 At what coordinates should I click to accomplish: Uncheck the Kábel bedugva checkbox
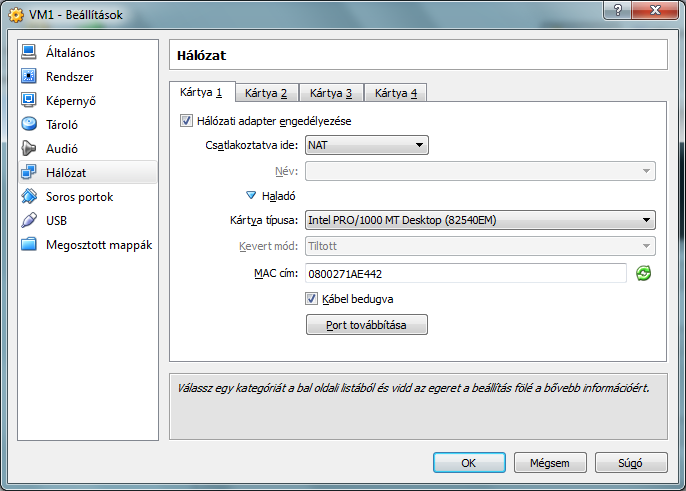coord(311,298)
